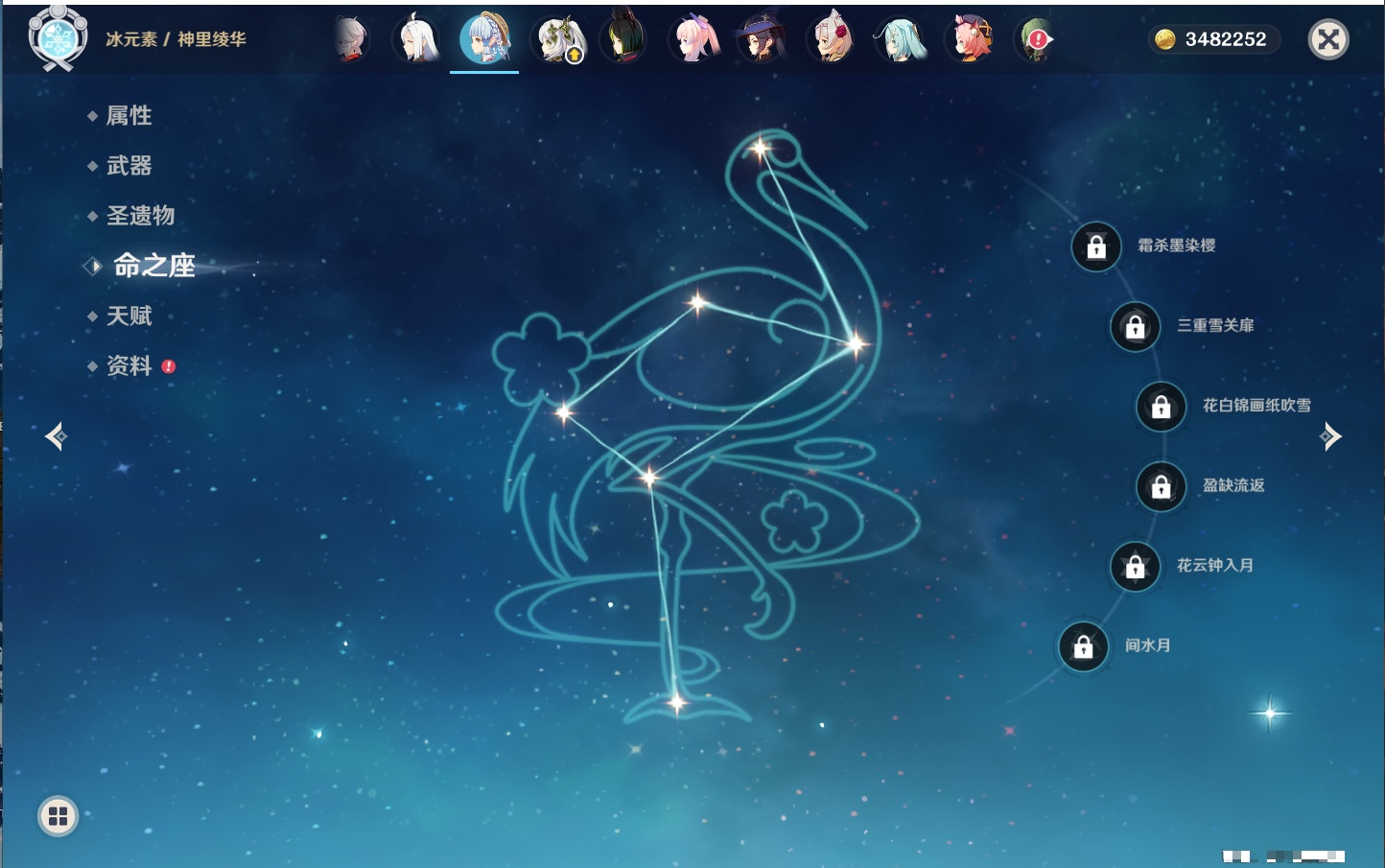Click the star atop the crane's wing
This screenshot has height=868, width=1385.
coord(697,304)
